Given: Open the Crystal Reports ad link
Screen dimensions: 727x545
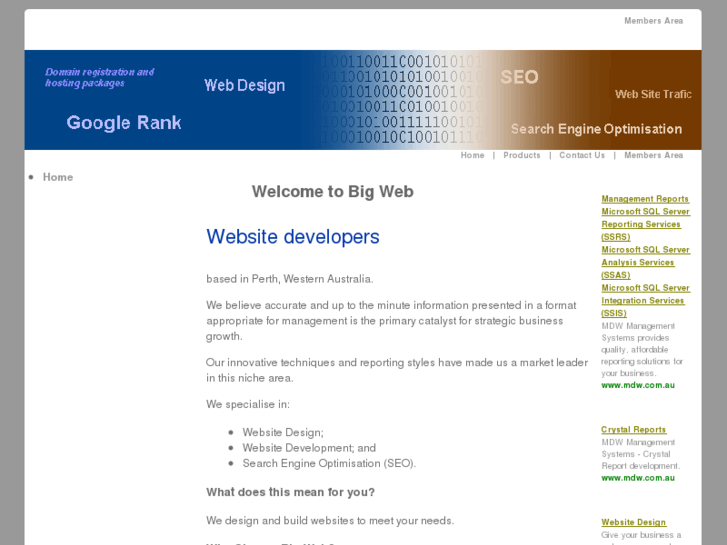Looking at the screenshot, I should pyautogui.click(x=633, y=430).
